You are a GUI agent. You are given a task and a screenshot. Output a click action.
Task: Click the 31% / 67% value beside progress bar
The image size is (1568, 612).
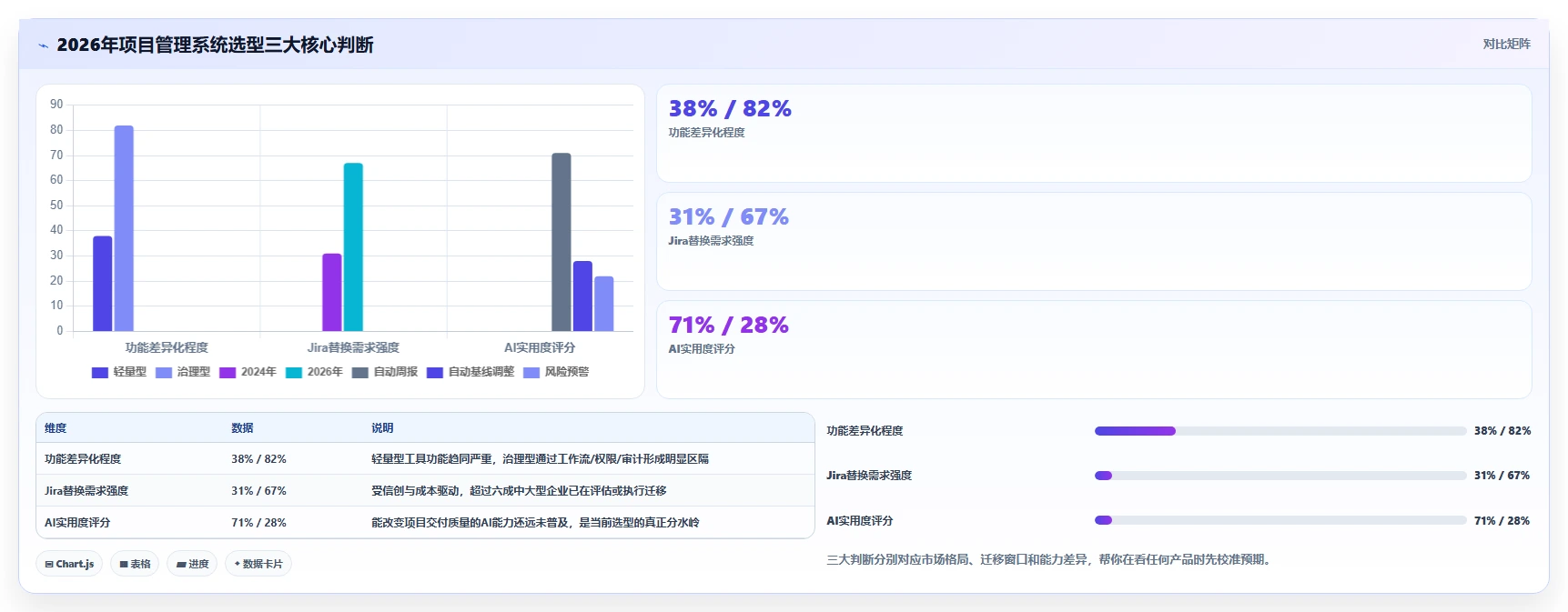(1502, 476)
